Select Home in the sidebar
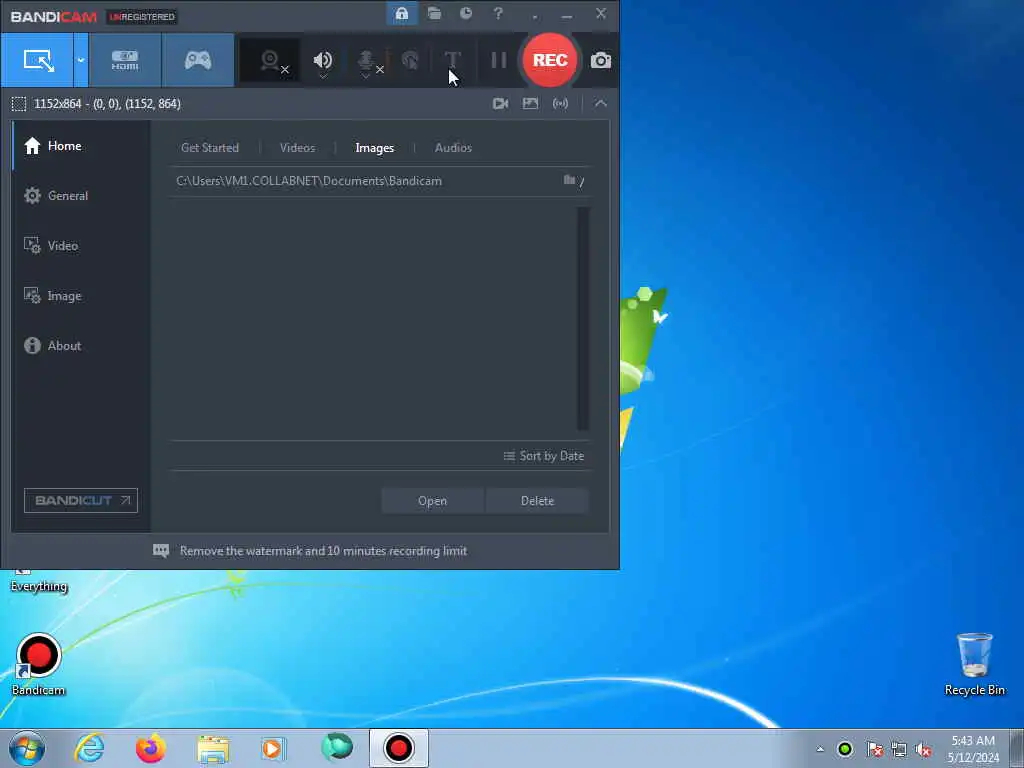 coord(82,146)
